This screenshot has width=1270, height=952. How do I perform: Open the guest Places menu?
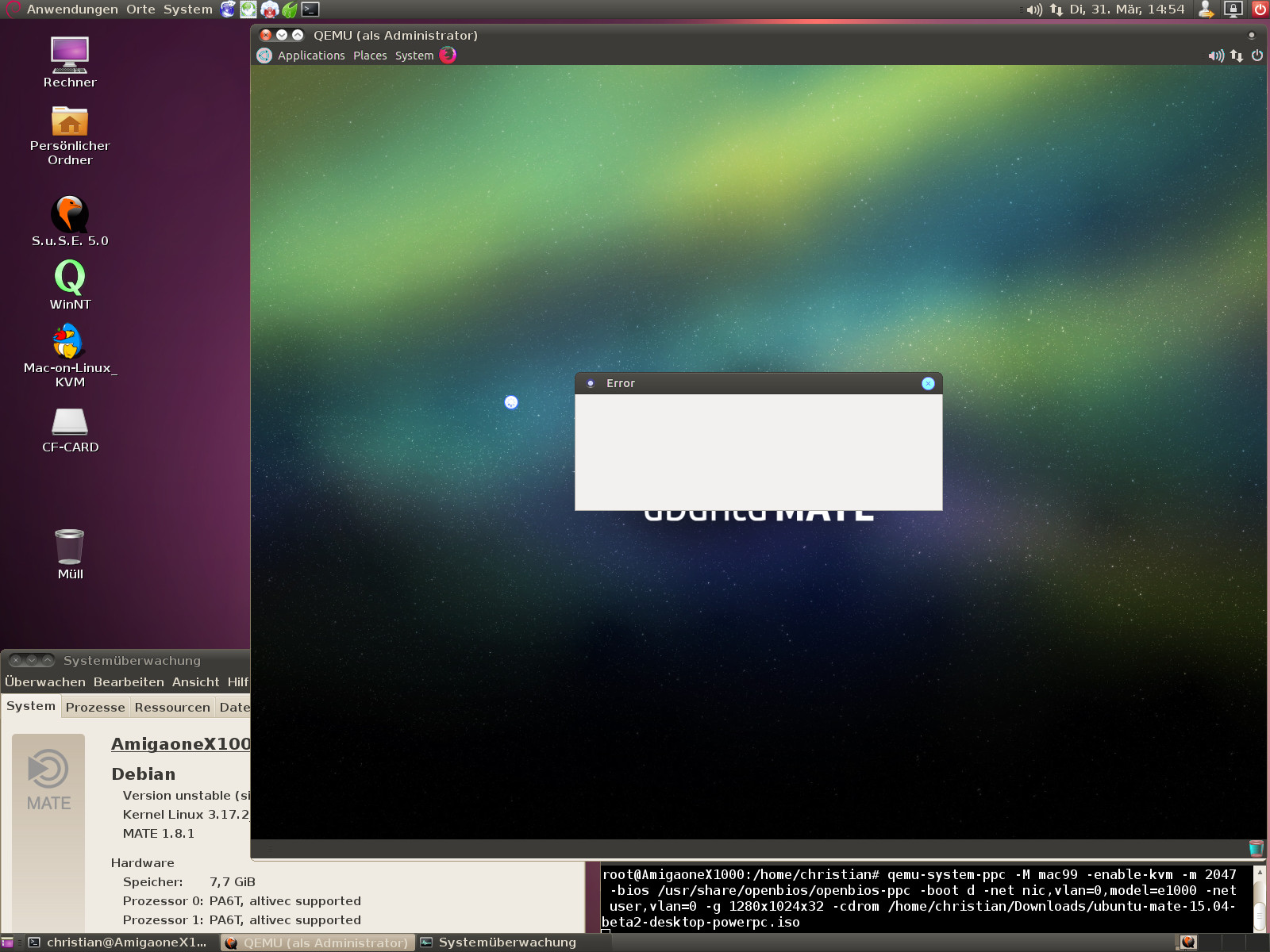pyautogui.click(x=370, y=56)
